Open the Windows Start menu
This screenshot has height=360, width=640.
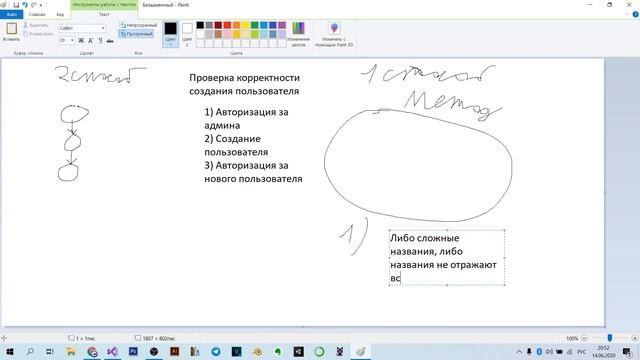(9, 351)
